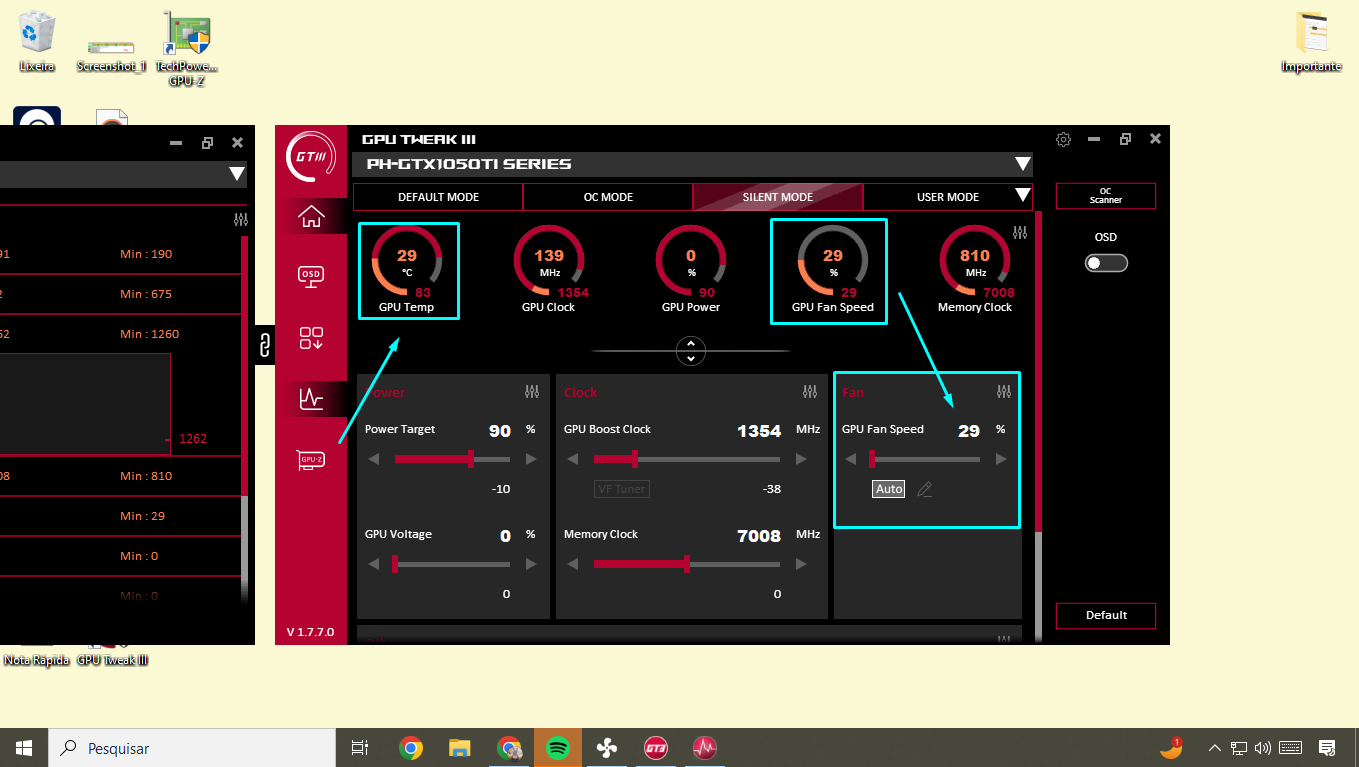The height and width of the screenshot is (767, 1359).
Task: Increase GPU Voltage with right arrow
Action: click(531, 564)
